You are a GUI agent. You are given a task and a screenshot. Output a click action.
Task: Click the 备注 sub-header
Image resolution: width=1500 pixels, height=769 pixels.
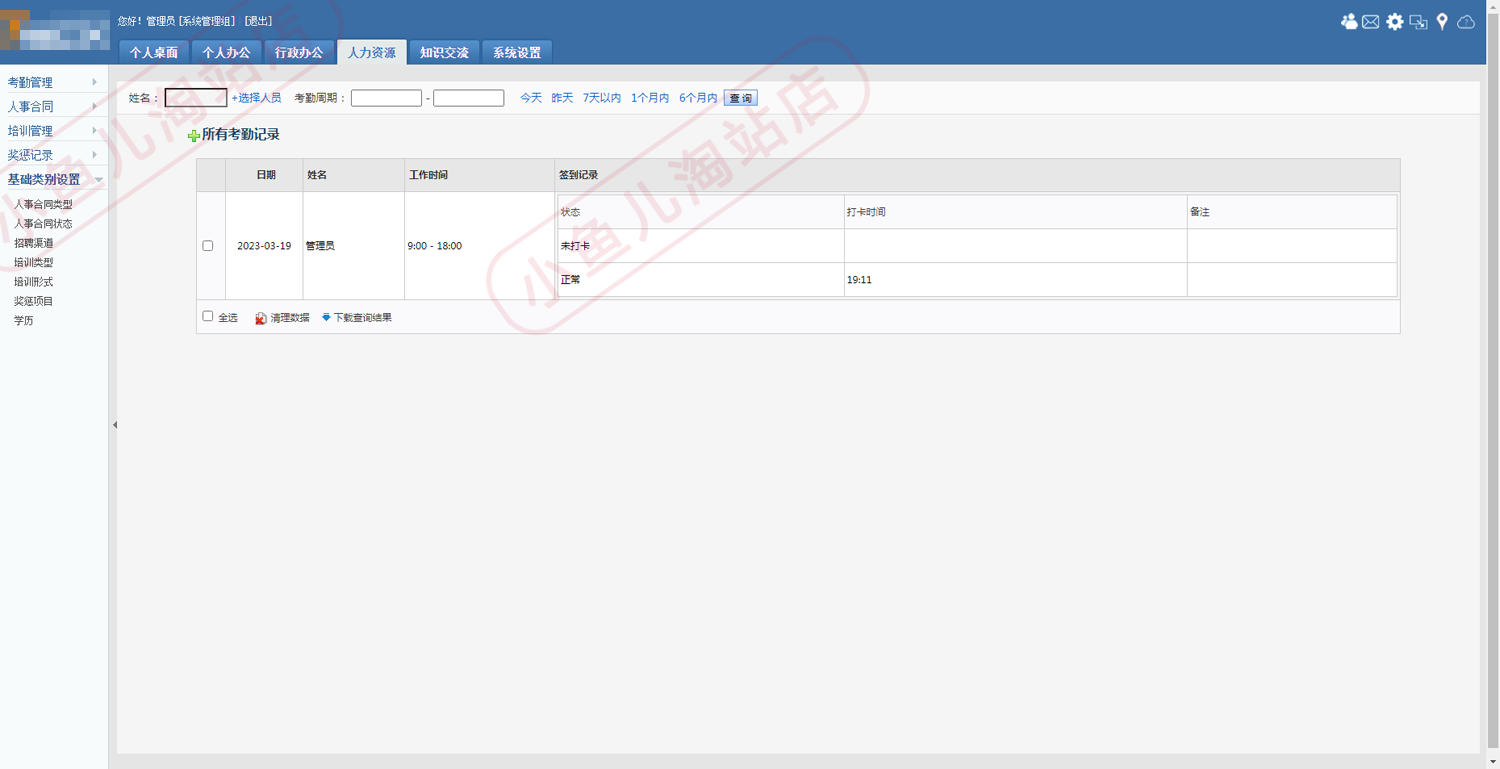1292,212
